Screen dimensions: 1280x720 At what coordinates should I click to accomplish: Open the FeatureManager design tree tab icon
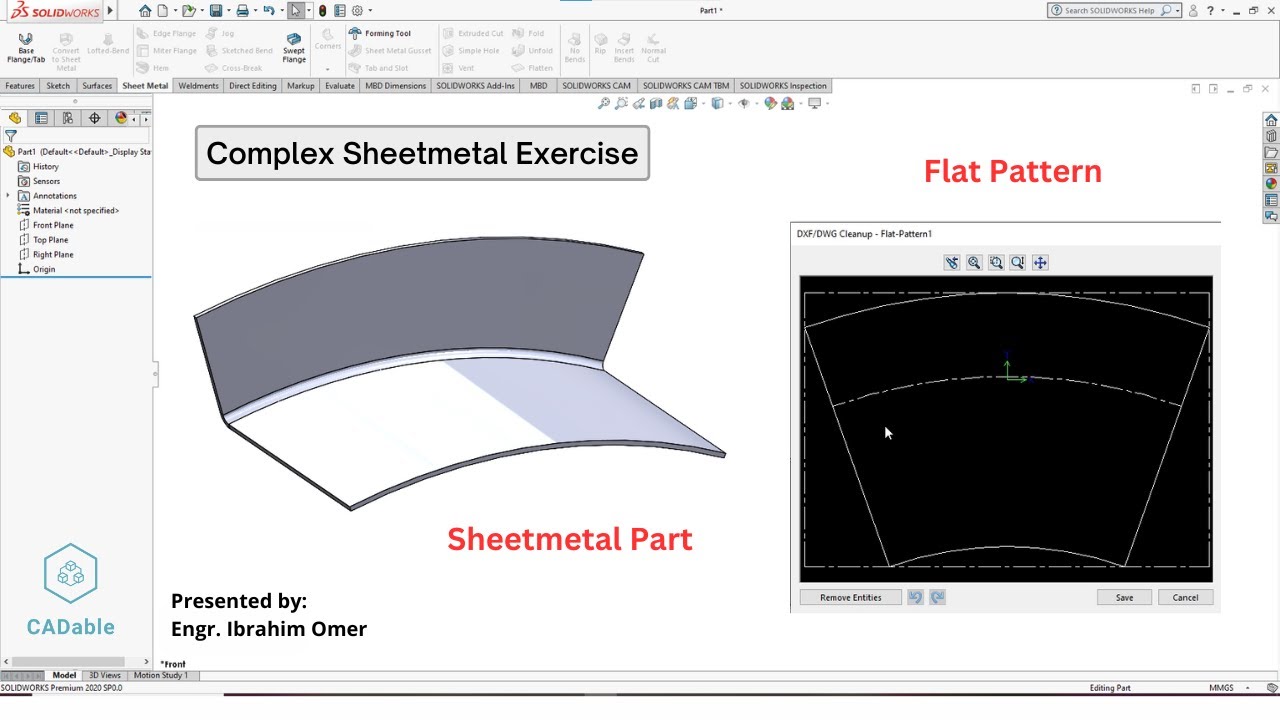click(x=14, y=118)
